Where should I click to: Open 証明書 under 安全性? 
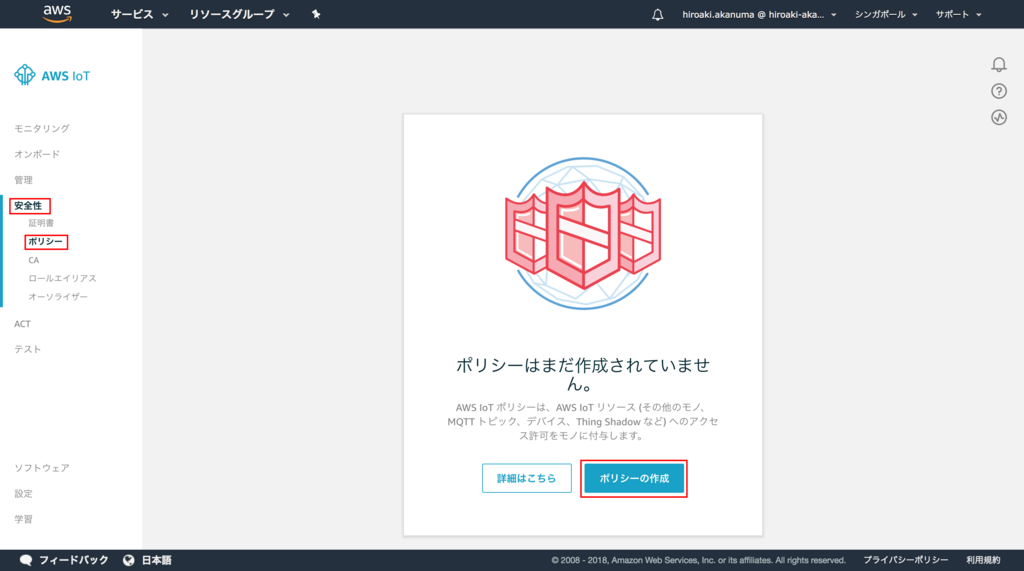tap(41, 223)
